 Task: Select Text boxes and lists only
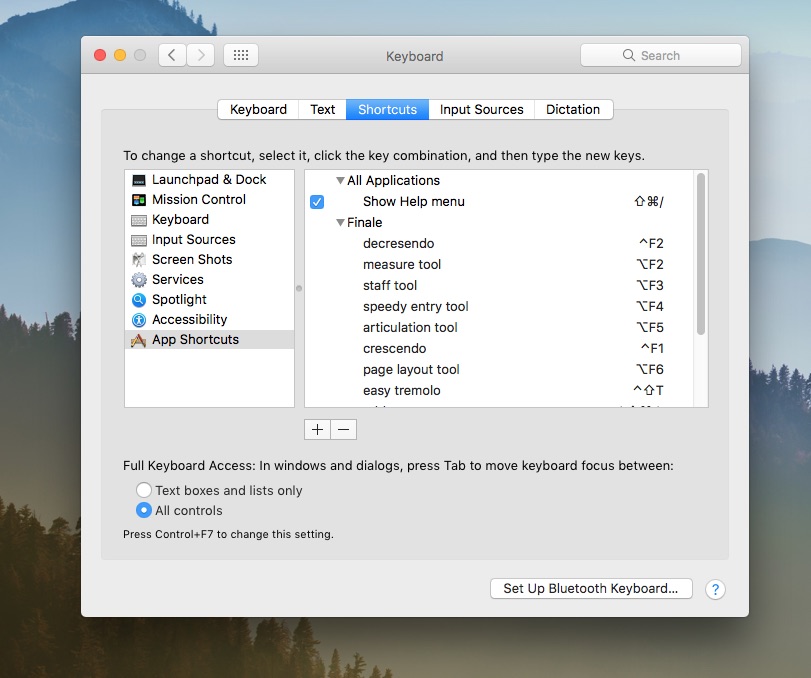point(144,490)
